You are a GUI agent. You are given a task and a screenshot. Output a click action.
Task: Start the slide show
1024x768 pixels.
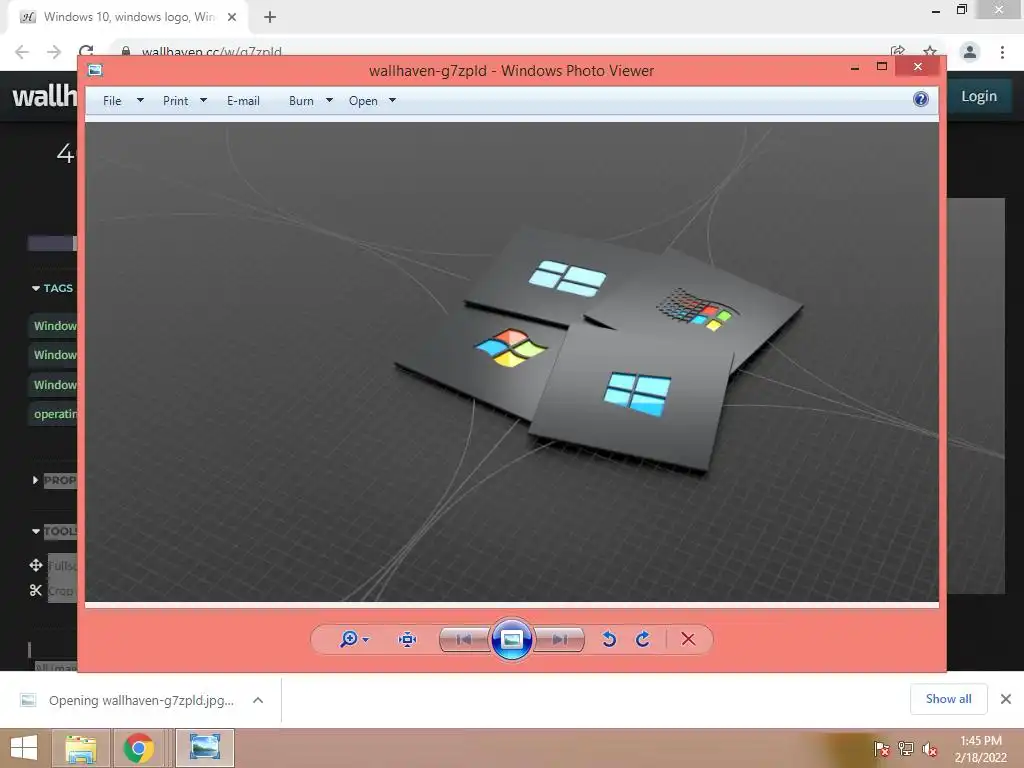pos(511,639)
